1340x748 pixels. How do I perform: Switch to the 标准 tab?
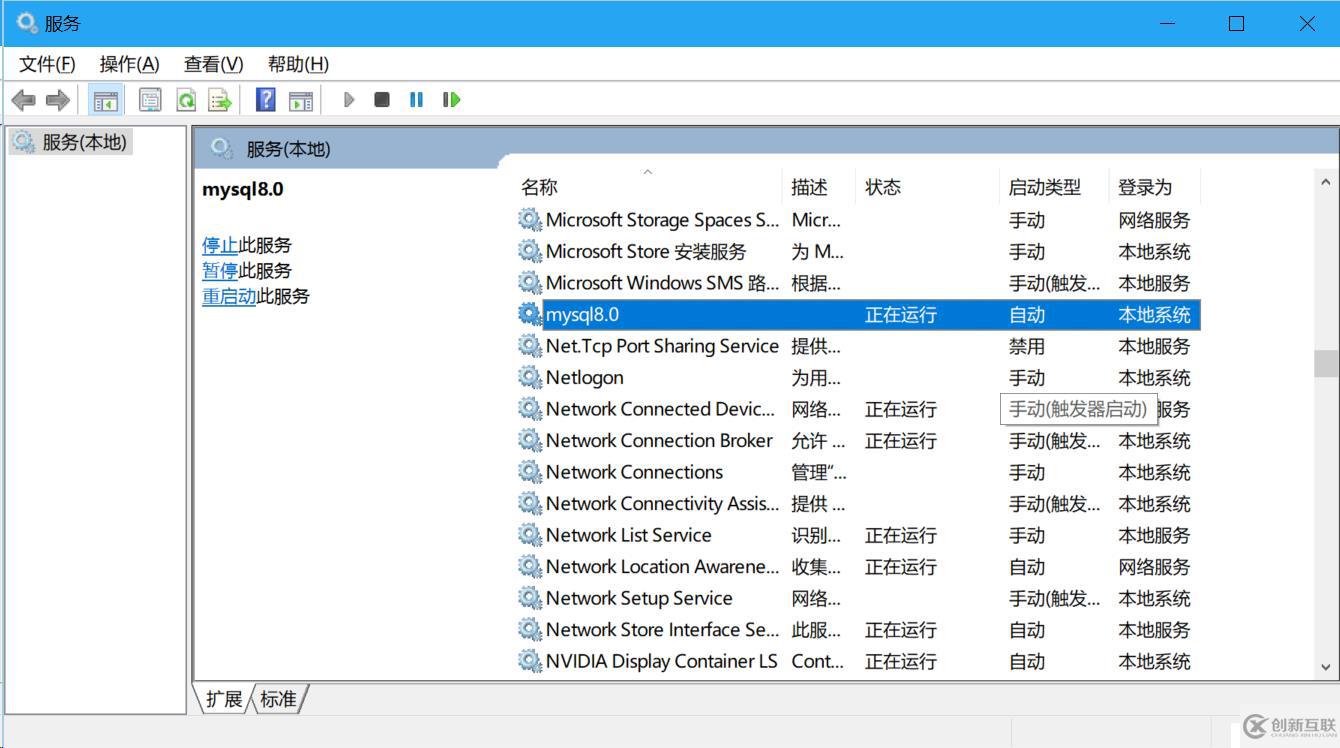tap(278, 699)
